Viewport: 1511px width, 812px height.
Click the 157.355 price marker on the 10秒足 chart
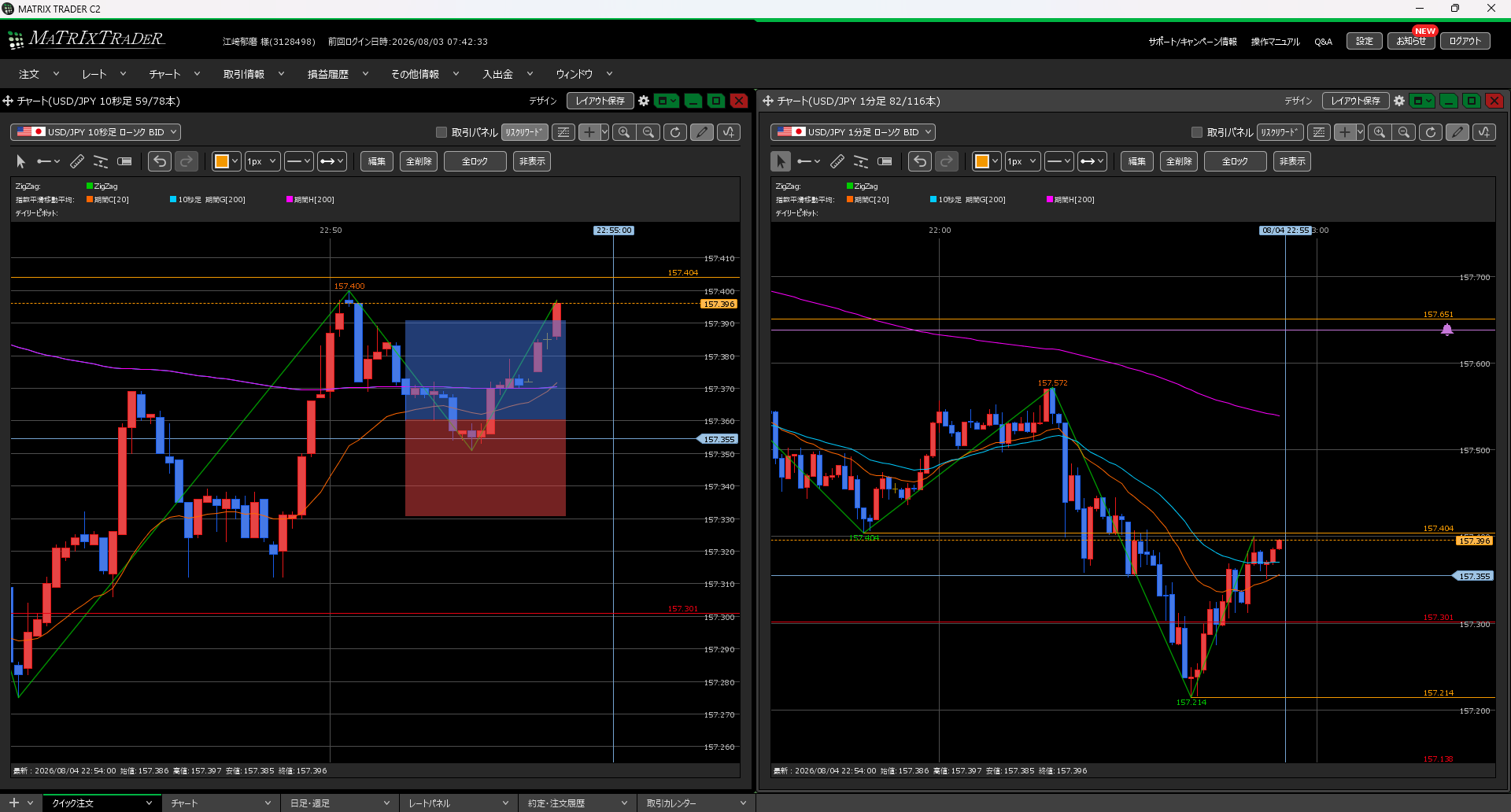(x=718, y=439)
